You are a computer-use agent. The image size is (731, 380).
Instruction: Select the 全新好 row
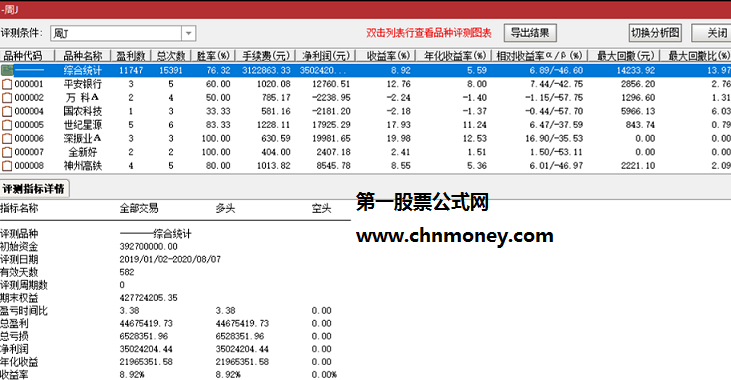tap(366, 152)
